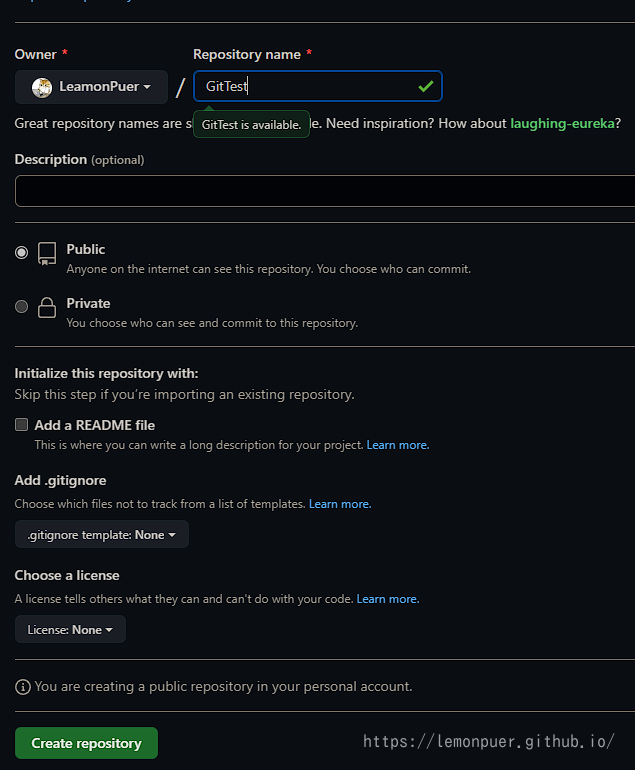The image size is (635, 770).
Task: Select the Public radio button
Action: pyautogui.click(x=22, y=252)
